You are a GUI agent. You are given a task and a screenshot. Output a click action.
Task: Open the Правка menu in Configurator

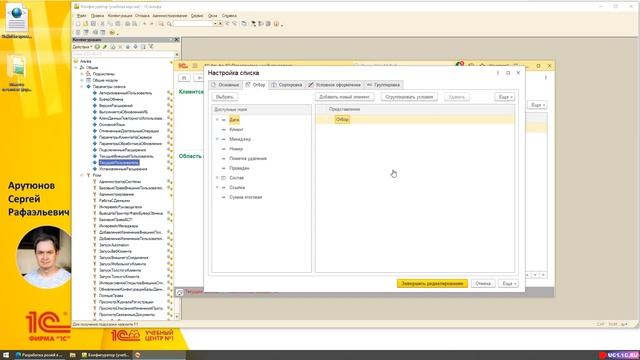(x=97, y=16)
